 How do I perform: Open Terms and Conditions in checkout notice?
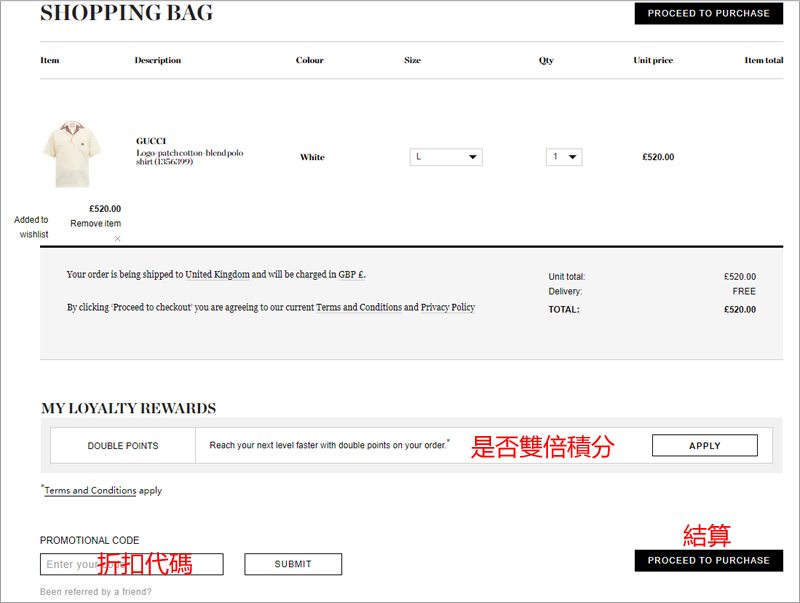coord(358,308)
